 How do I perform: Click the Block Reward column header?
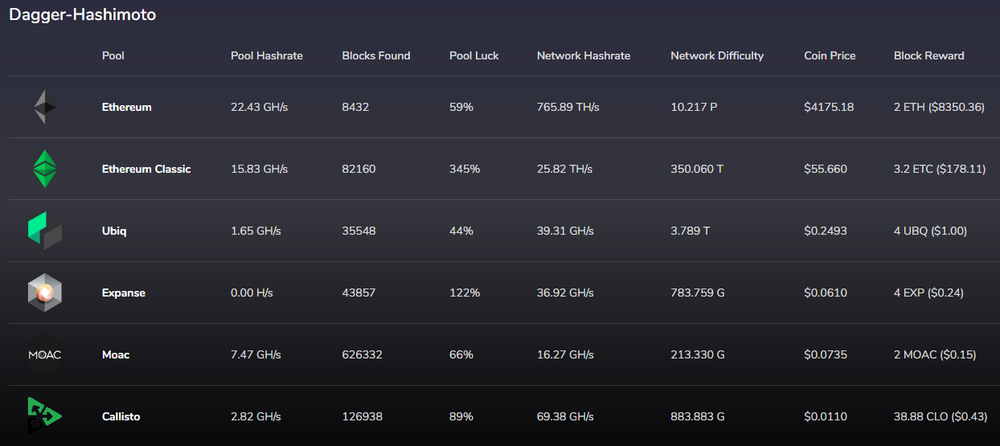[929, 56]
